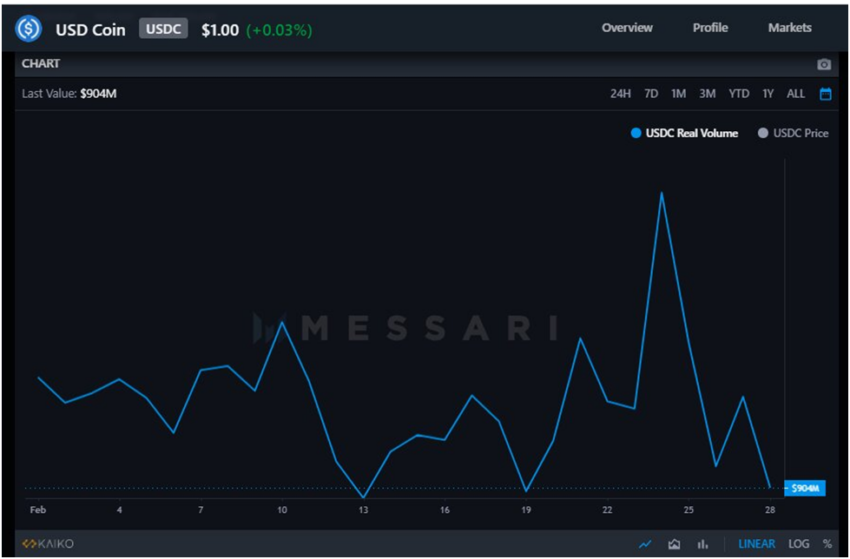850x559 pixels.
Task: Switch to bar chart view
Action: (703, 544)
